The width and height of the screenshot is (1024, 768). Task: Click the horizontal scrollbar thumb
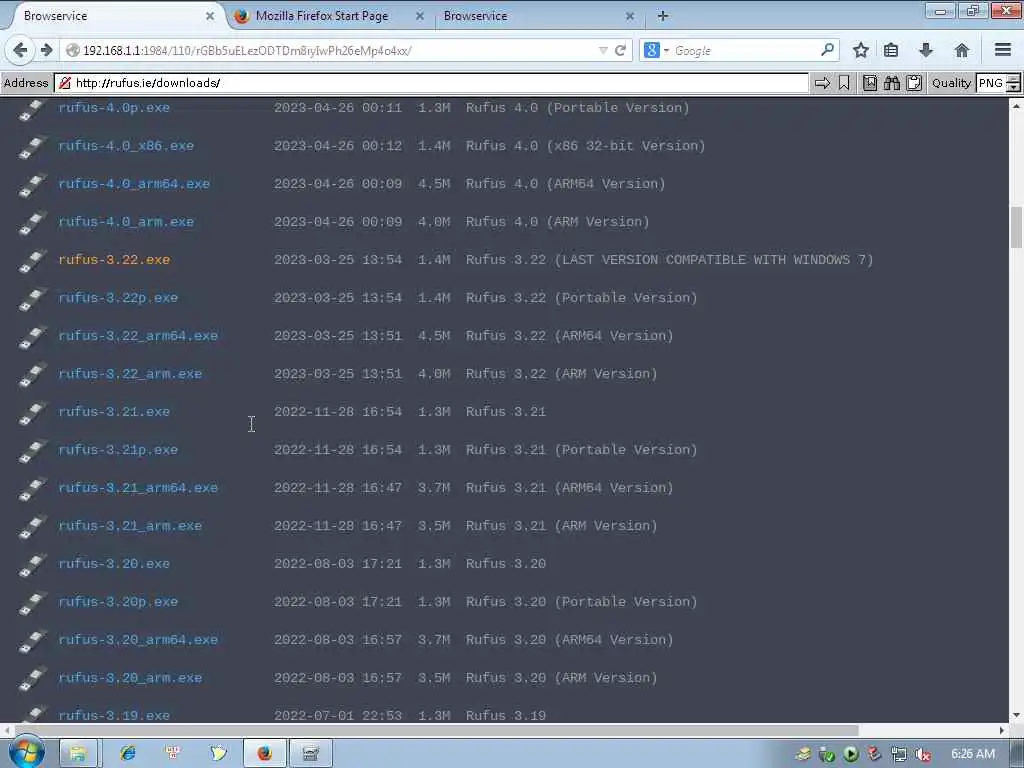(x=436, y=730)
